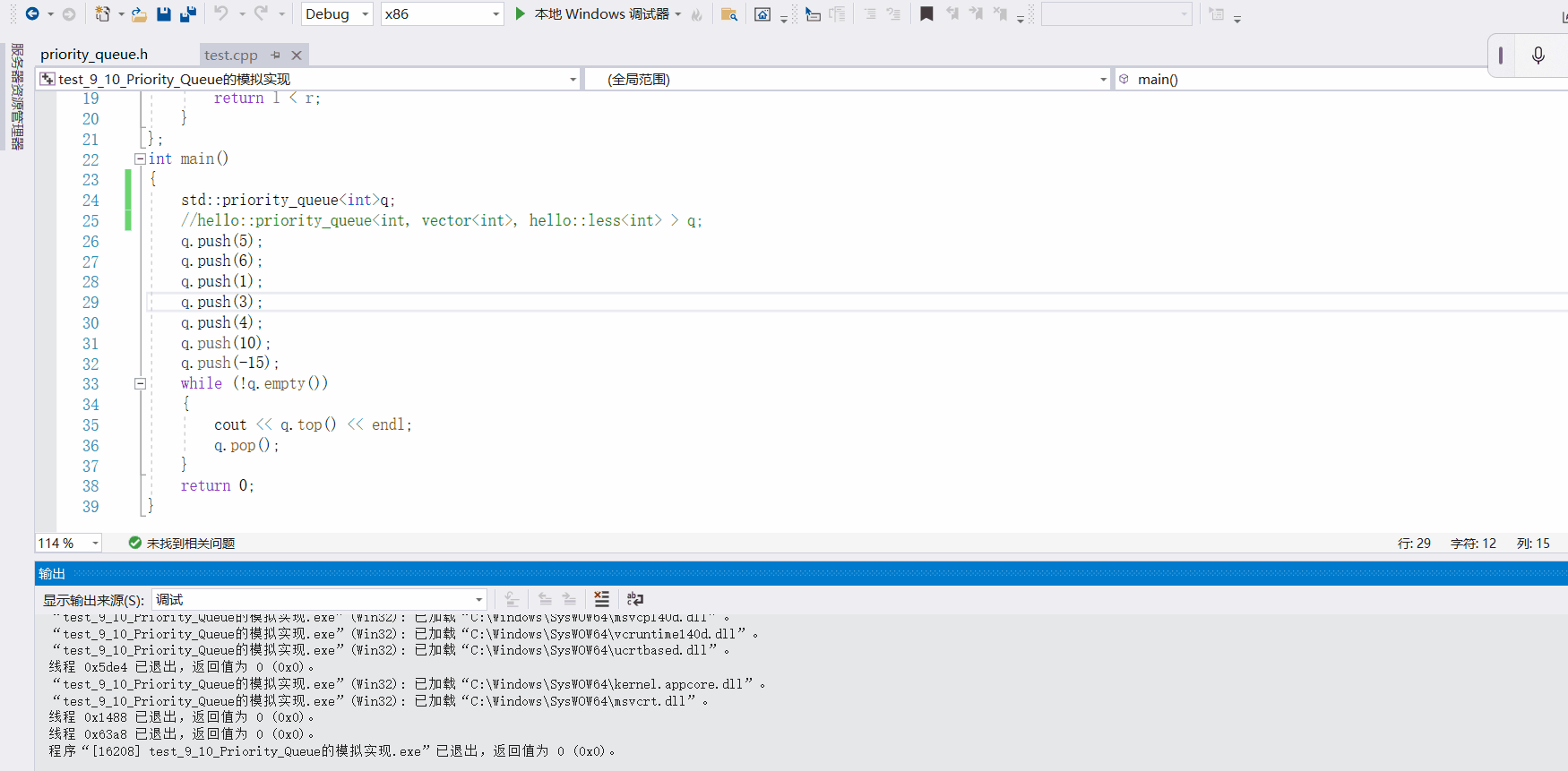Image resolution: width=1568 pixels, height=771 pixels.
Task: Click the Clear All output icon
Action: [602, 599]
